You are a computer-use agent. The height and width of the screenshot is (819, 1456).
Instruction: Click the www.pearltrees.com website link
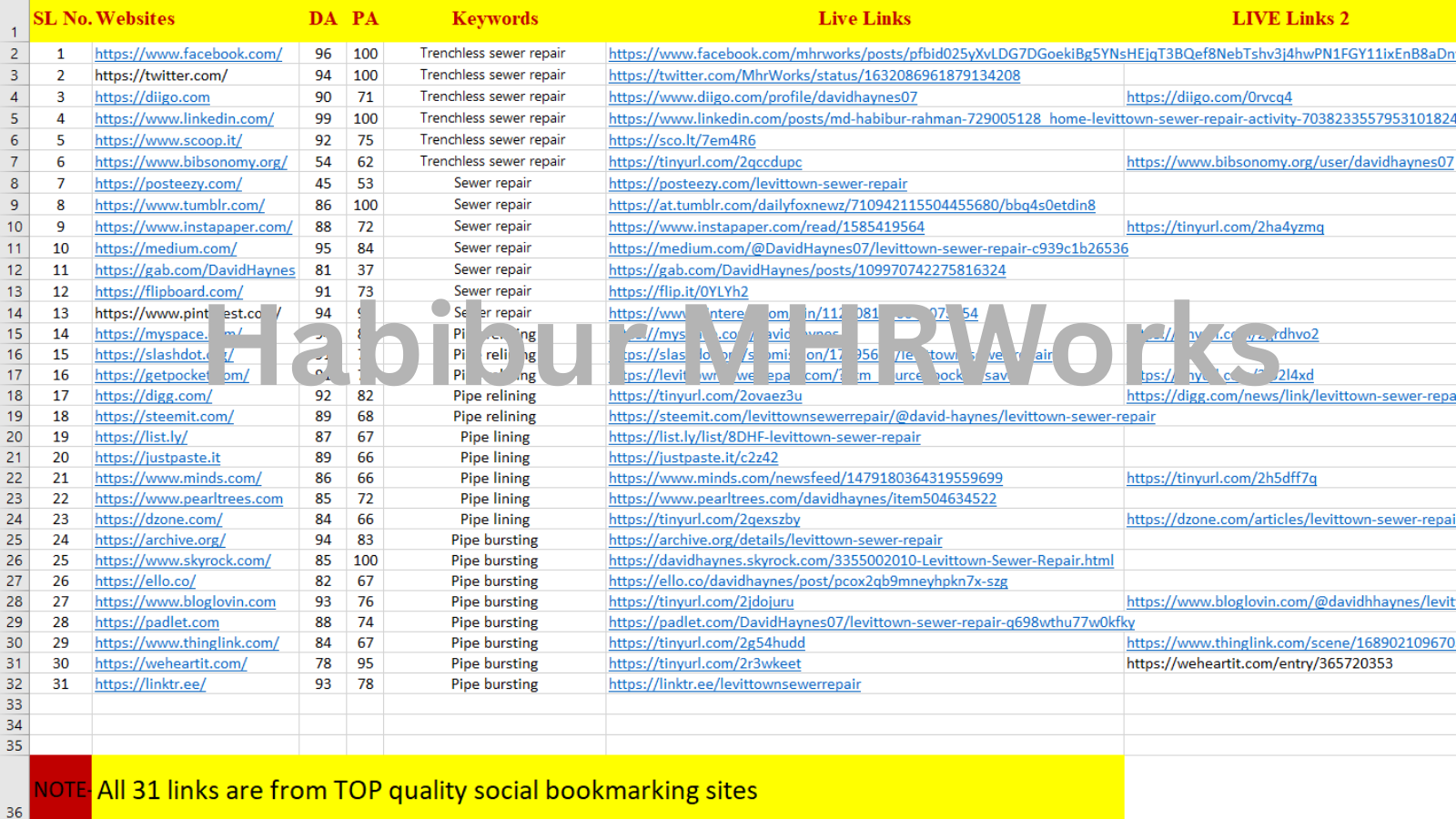tap(188, 499)
